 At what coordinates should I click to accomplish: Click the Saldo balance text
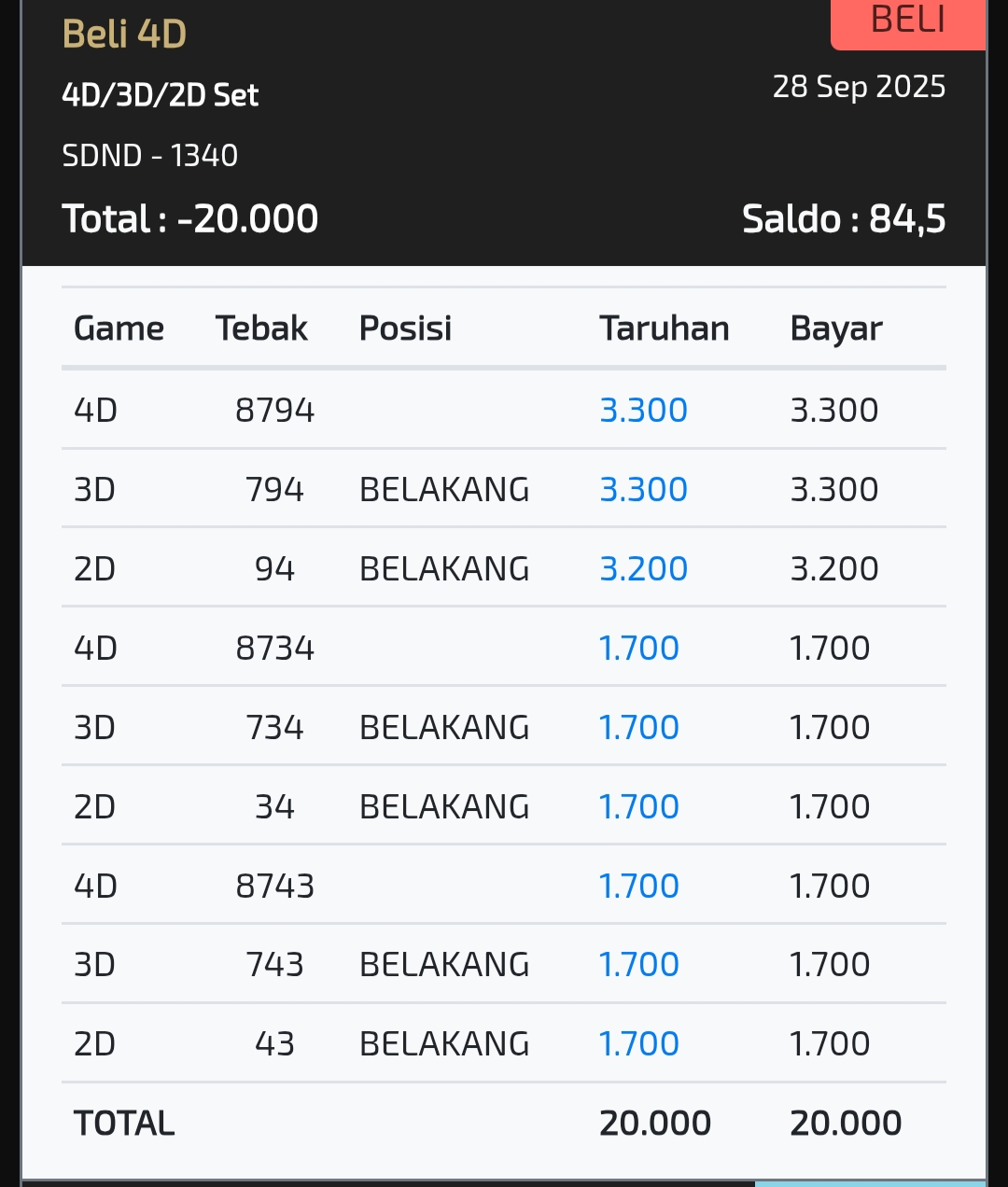tap(843, 219)
